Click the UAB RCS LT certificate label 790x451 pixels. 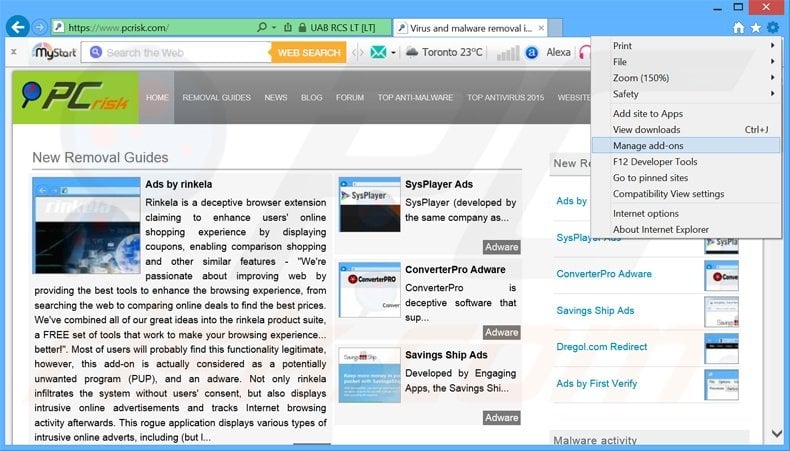(x=343, y=28)
